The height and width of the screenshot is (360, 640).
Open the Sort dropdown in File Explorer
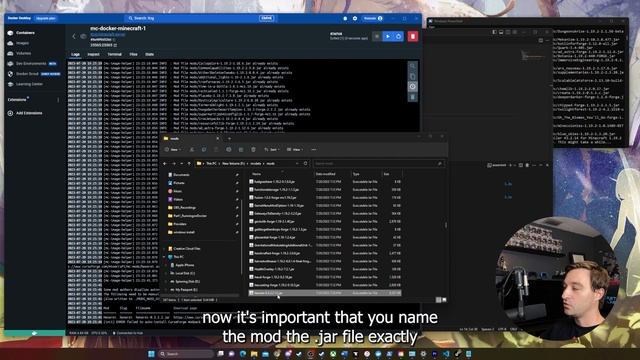tap(271, 150)
